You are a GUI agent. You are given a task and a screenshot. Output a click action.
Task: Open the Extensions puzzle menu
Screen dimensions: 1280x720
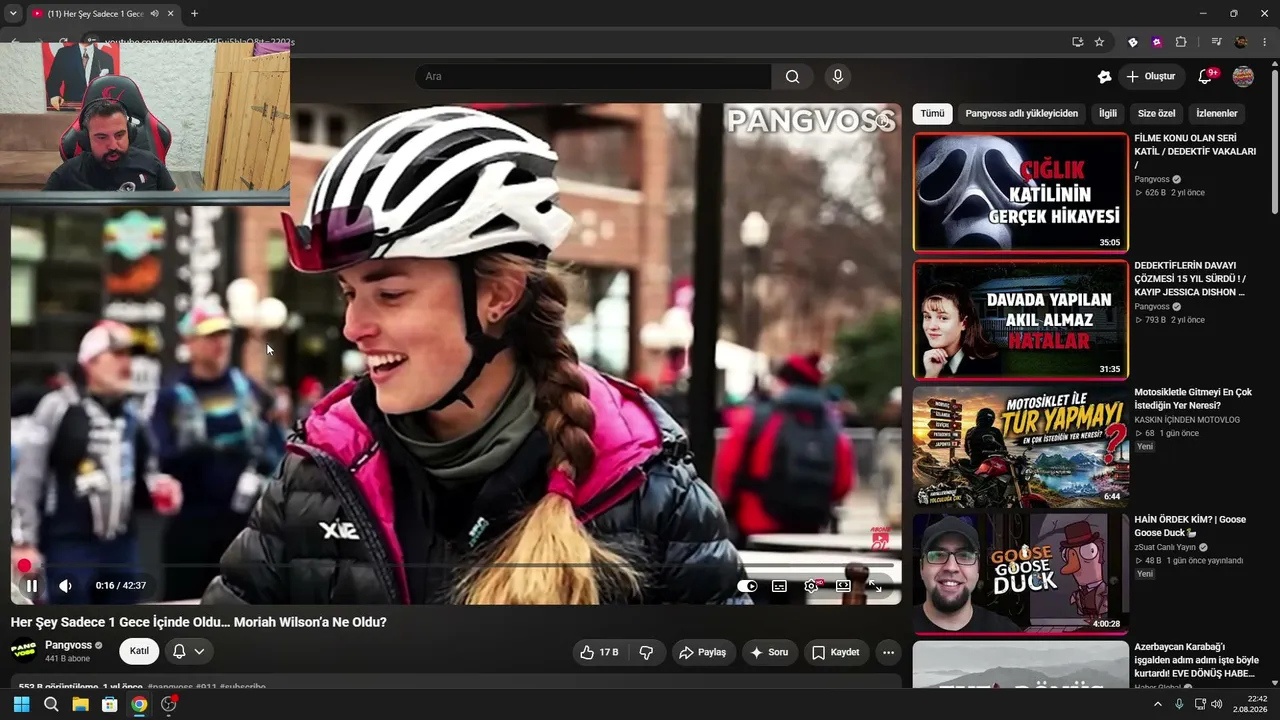(1181, 42)
